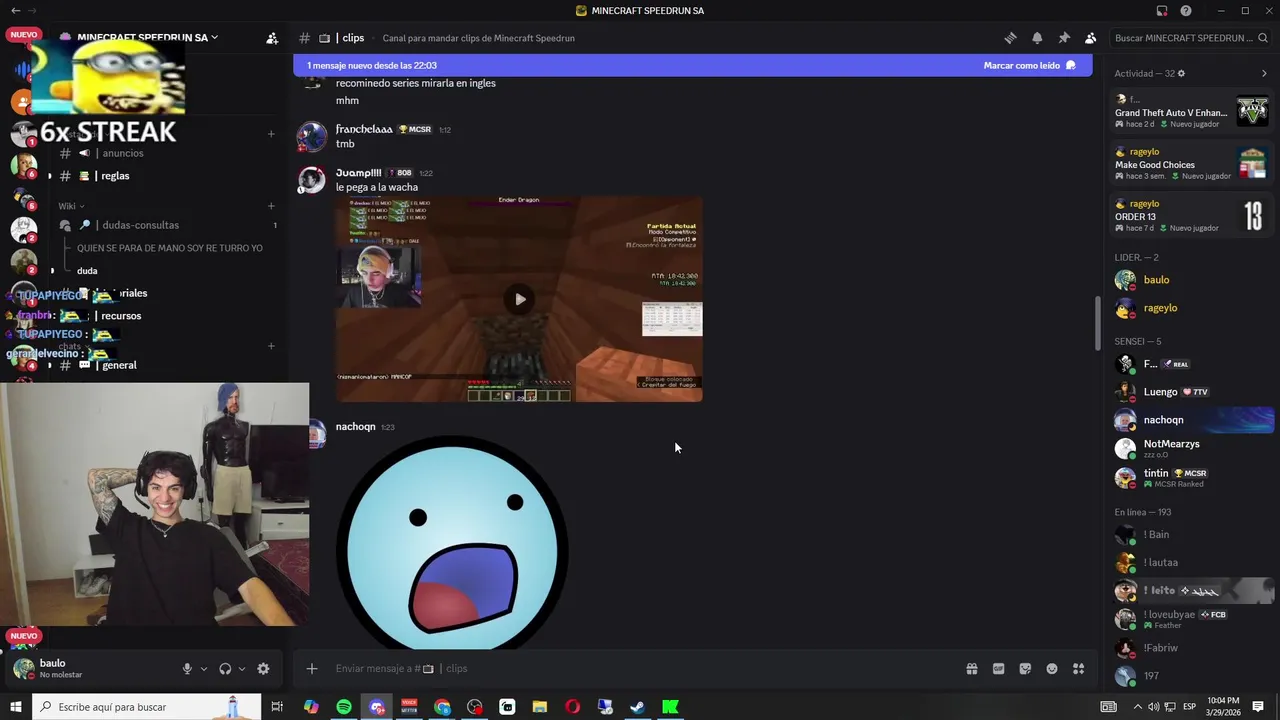The width and height of the screenshot is (1280, 720).
Task: Open the Help question mark icon
Action: click(1186, 11)
